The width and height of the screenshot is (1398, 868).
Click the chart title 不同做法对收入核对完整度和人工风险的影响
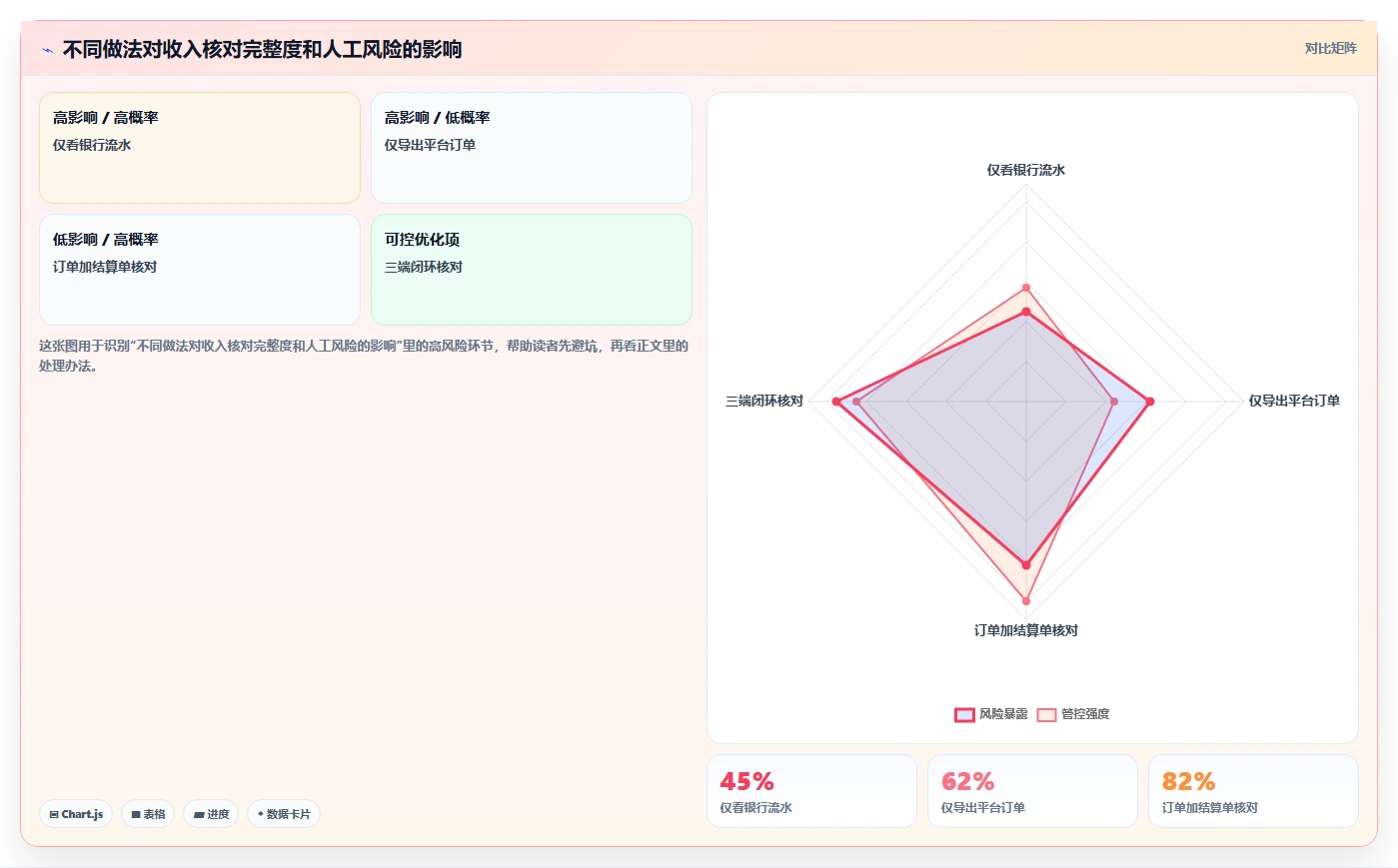(262, 49)
